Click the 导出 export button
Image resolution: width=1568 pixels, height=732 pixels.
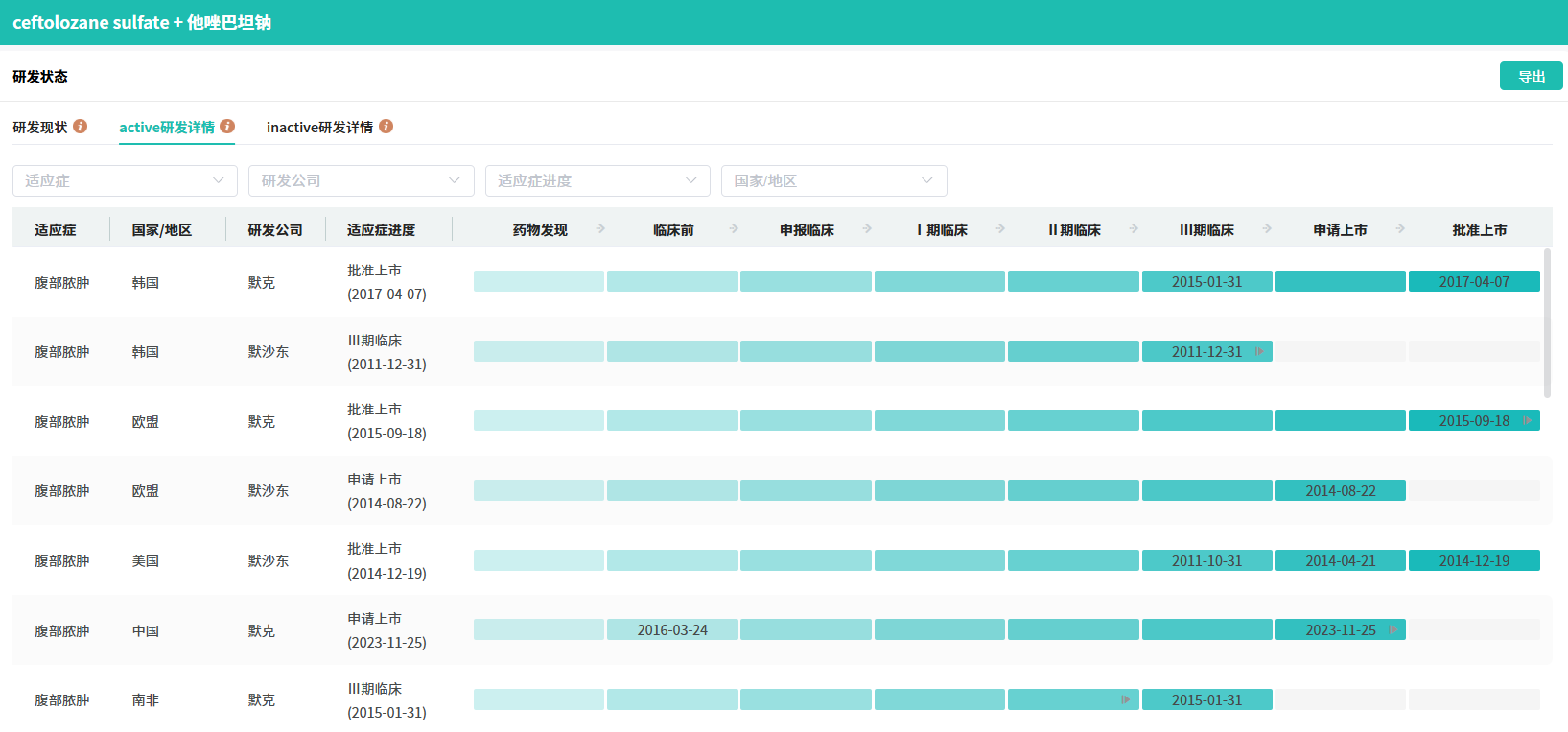pyautogui.click(x=1531, y=77)
